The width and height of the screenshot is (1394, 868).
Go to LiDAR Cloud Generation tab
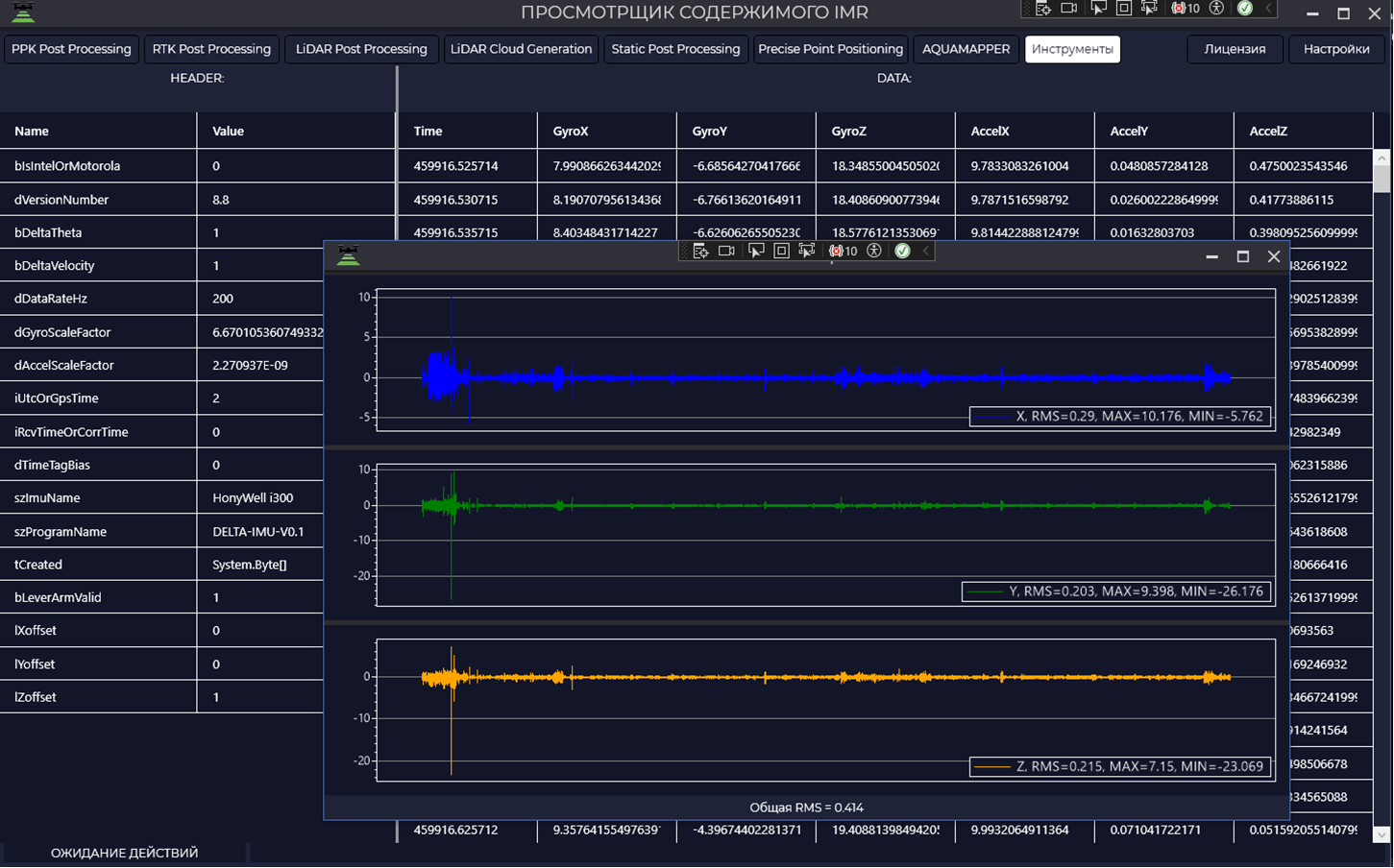click(x=521, y=49)
